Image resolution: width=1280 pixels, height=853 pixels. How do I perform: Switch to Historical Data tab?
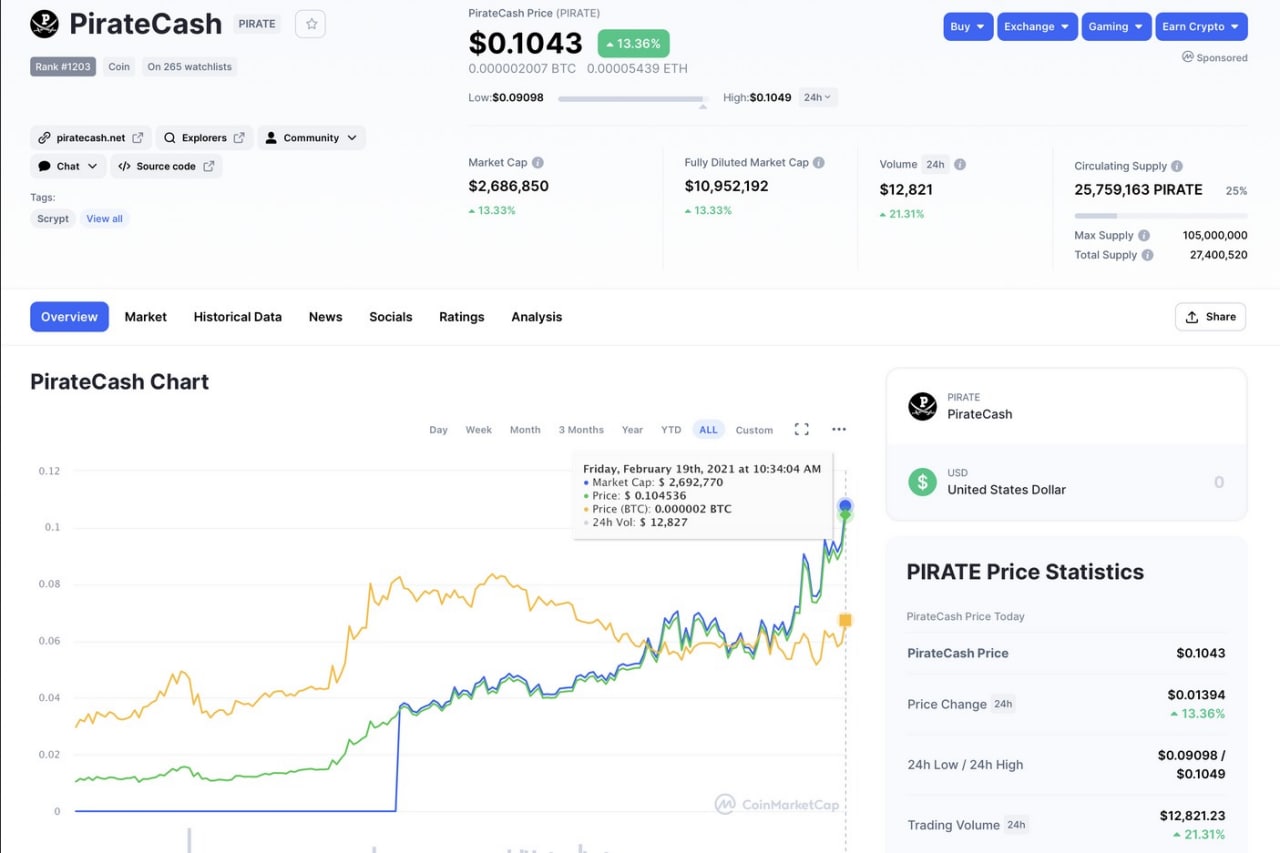pos(238,317)
